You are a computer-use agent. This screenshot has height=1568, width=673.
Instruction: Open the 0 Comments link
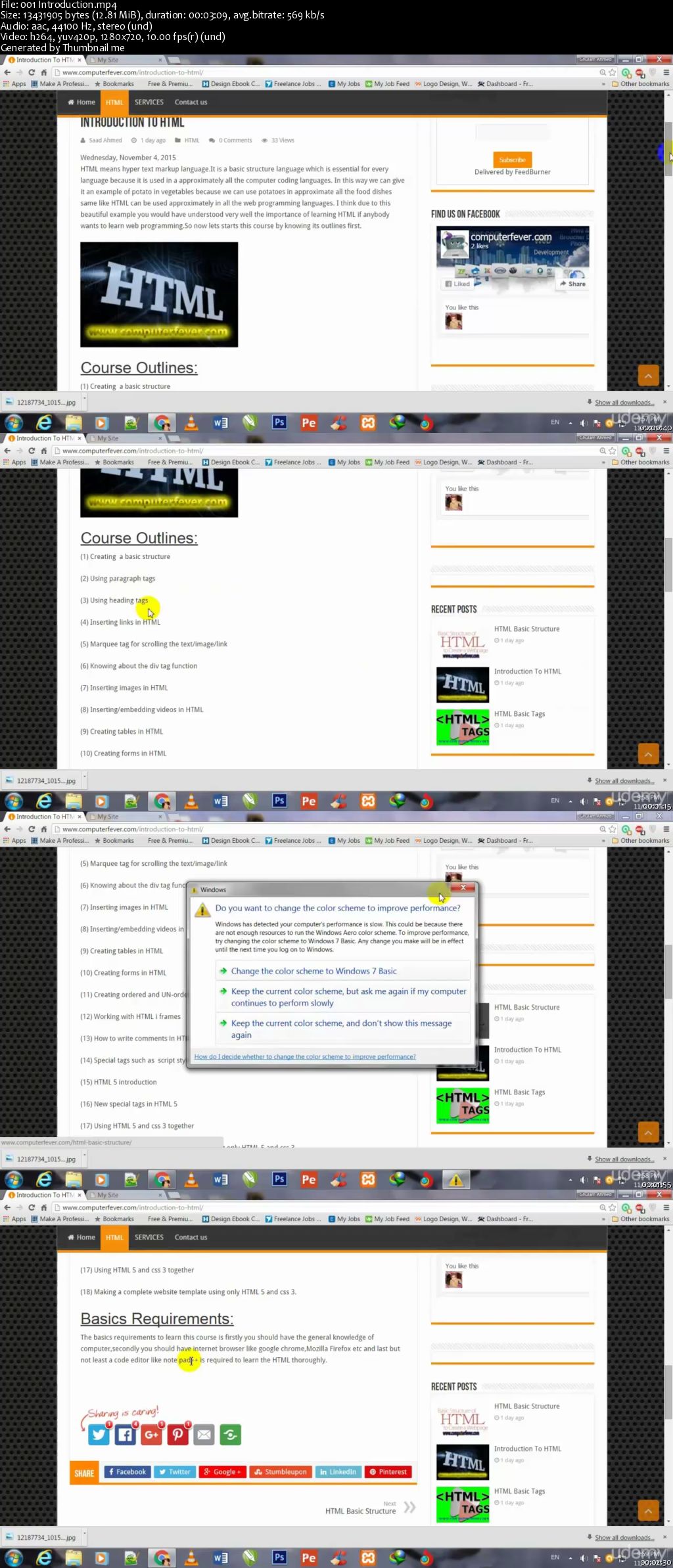click(x=235, y=140)
